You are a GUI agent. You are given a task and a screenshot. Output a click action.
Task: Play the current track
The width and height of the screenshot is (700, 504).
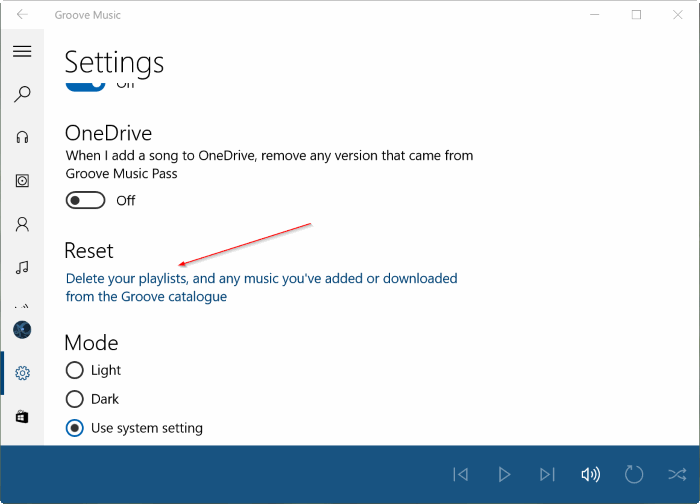[x=504, y=474]
